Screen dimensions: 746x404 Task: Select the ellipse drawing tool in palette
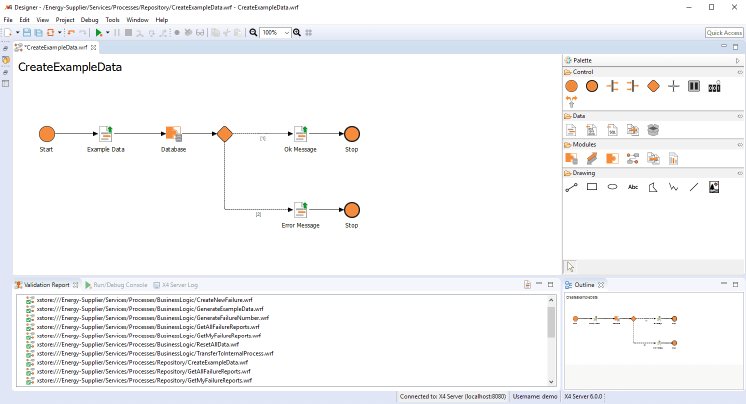tap(612, 186)
